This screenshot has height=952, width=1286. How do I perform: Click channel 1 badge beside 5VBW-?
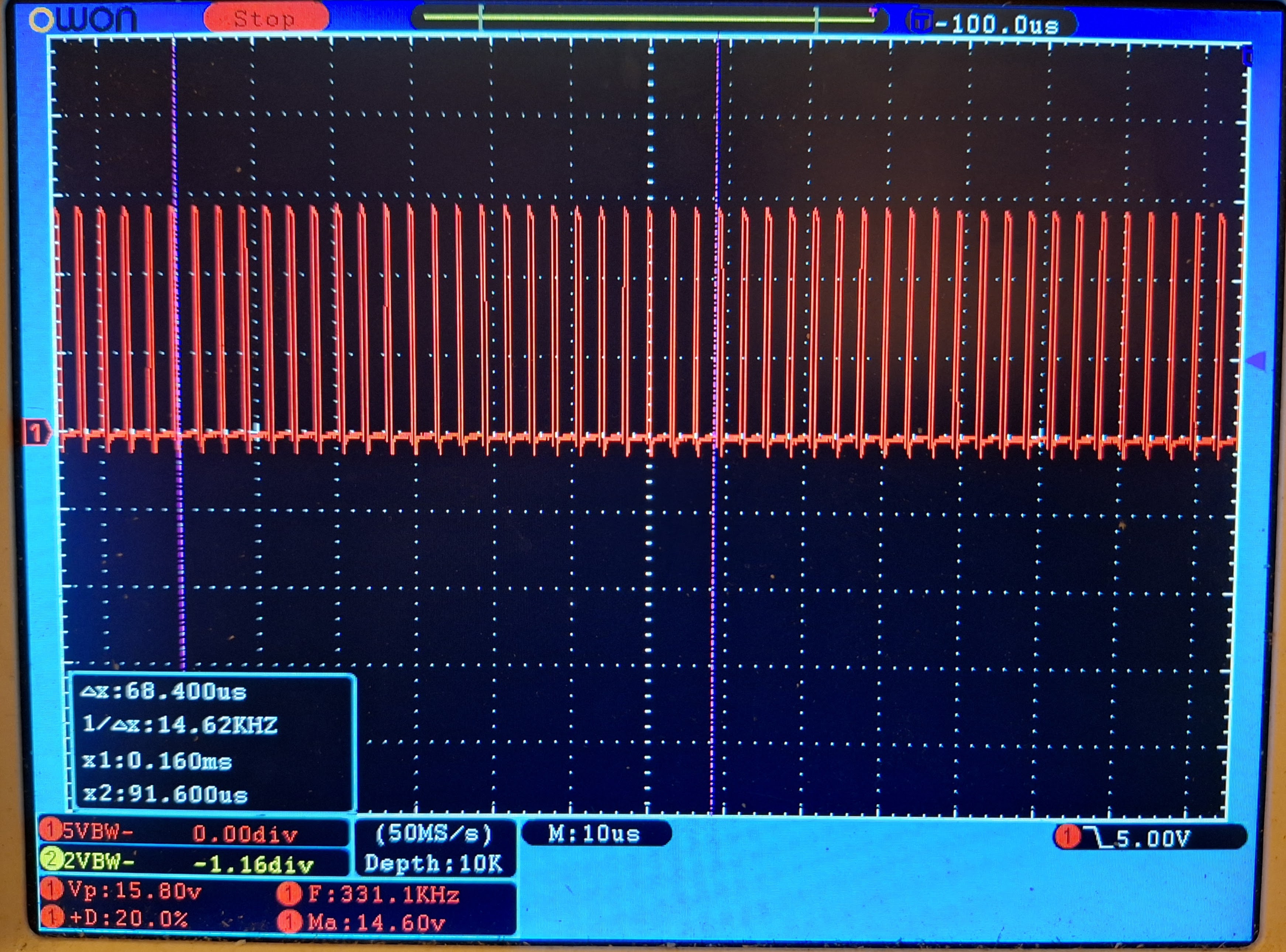(x=51, y=830)
